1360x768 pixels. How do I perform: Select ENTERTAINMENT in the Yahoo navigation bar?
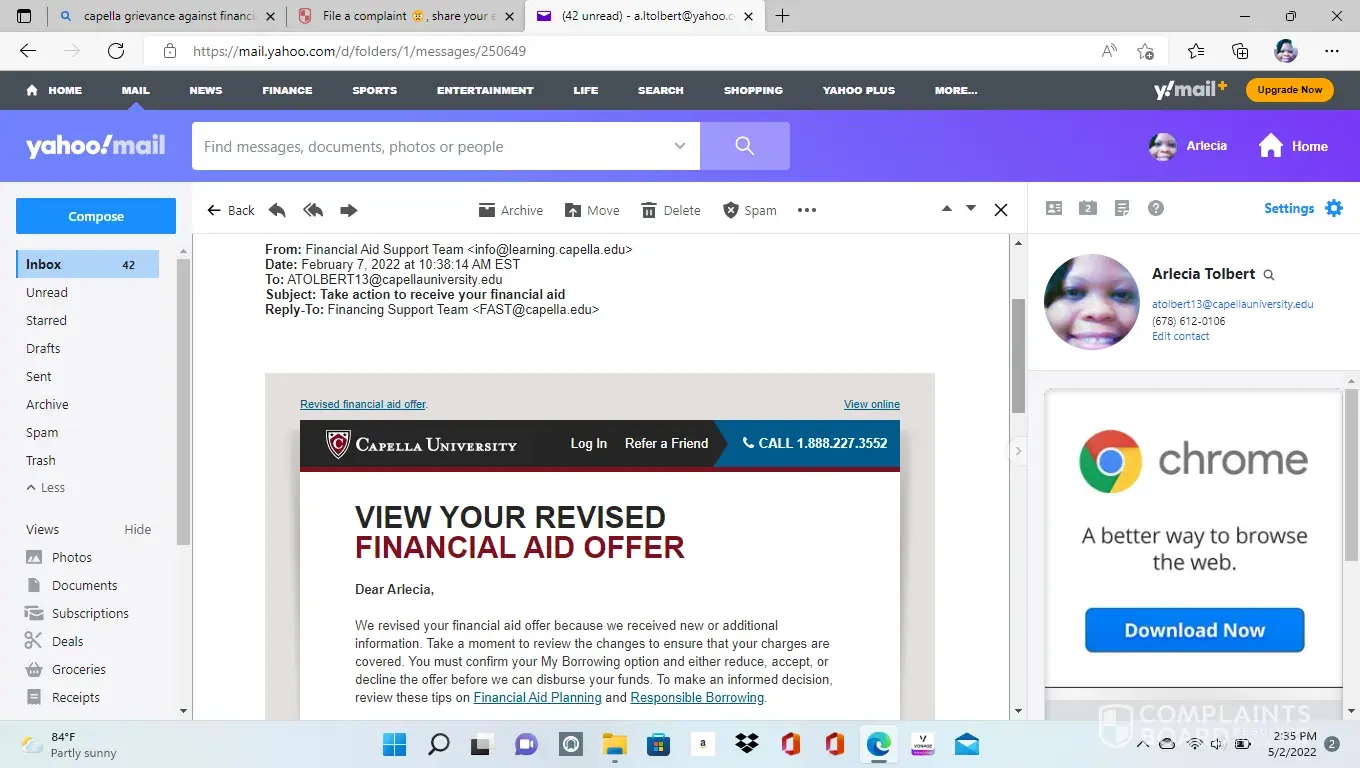(x=485, y=90)
